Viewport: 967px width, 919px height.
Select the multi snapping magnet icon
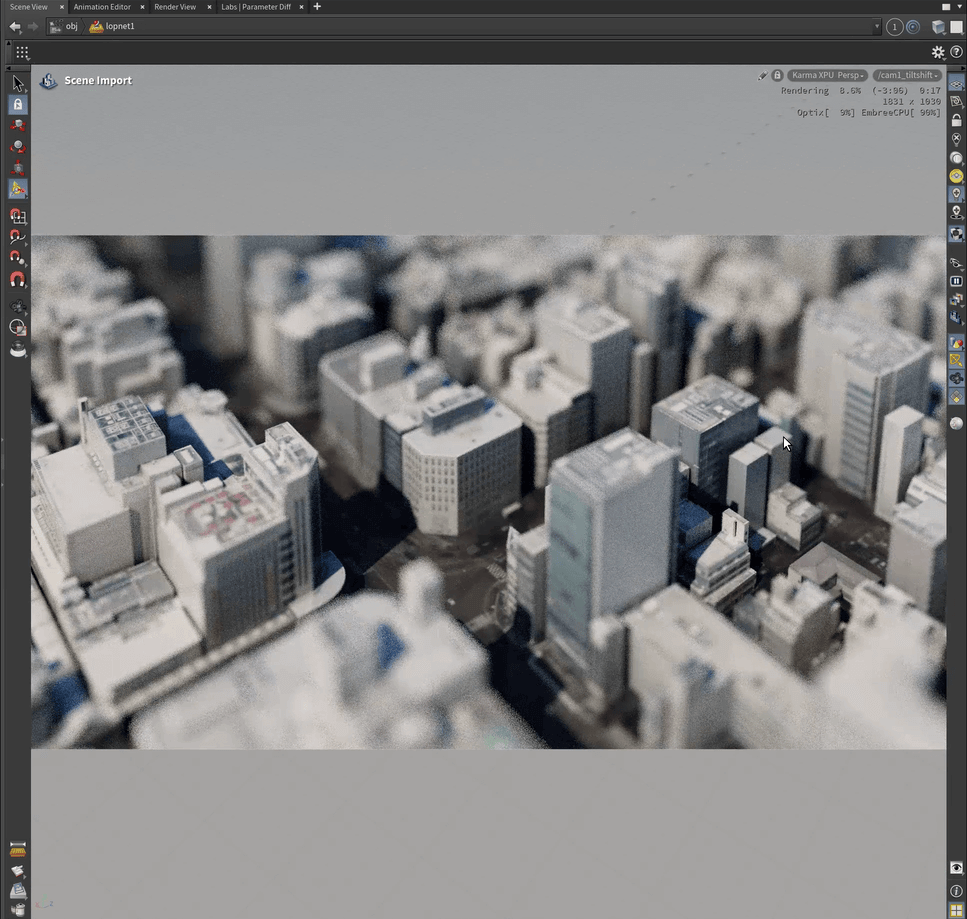[18, 281]
